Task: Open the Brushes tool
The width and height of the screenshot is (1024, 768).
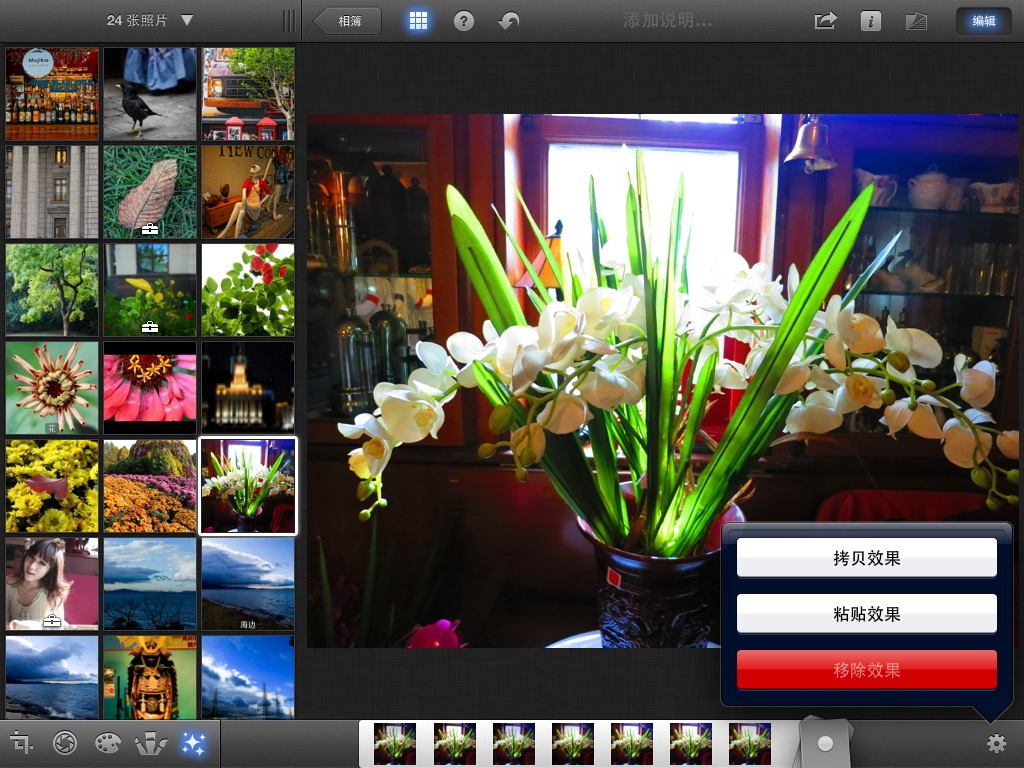Action: (x=150, y=743)
